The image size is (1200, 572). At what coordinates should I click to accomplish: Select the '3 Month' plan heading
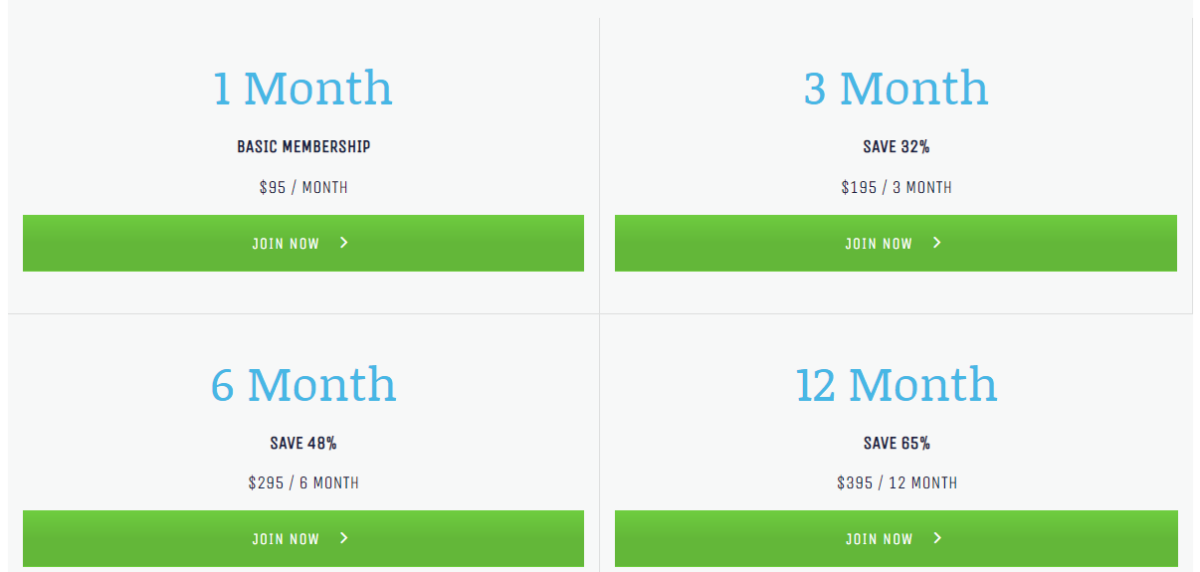click(x=896, y=88)
